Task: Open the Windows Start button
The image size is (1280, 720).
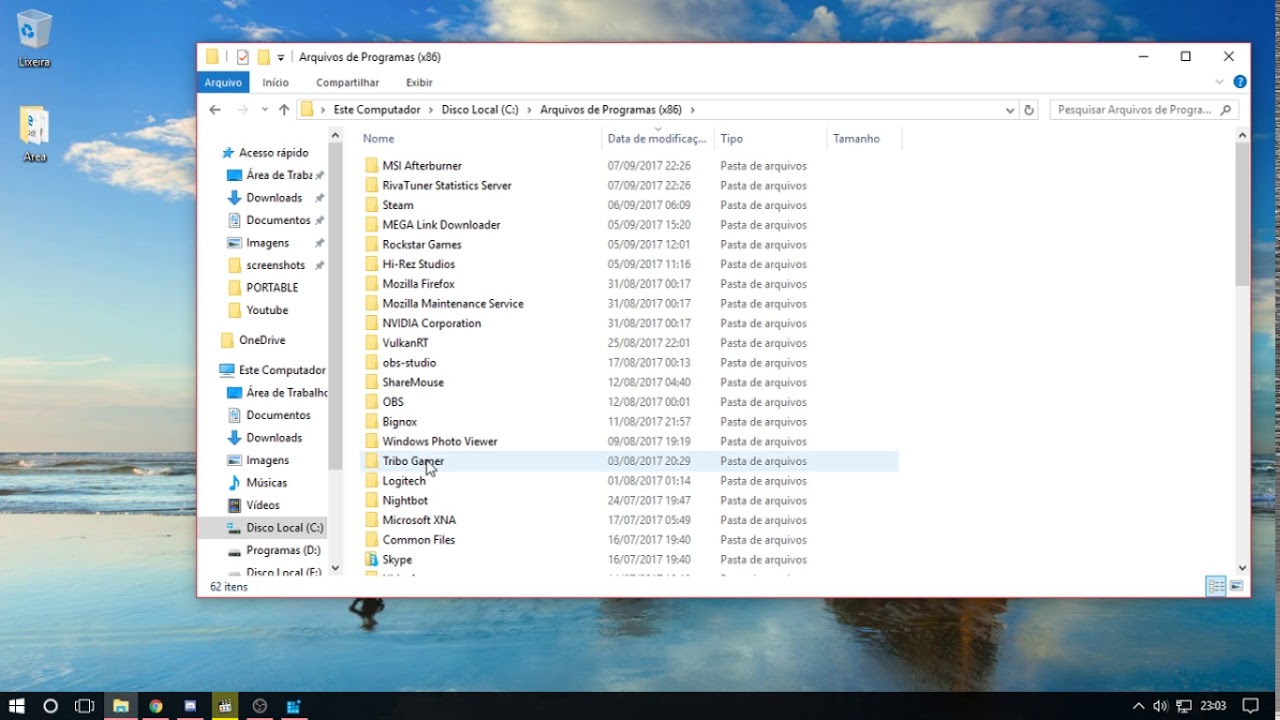Action: click(x=17, y=706)
